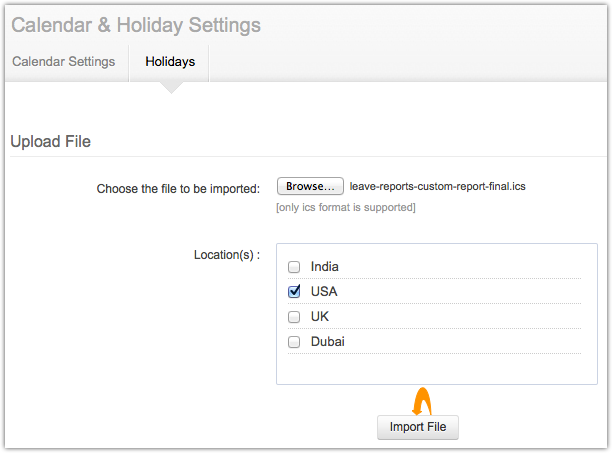Click the pointer triangle beneath Holidays tab
This screenshot has height=453, width=612.
(x=170, y=88)
